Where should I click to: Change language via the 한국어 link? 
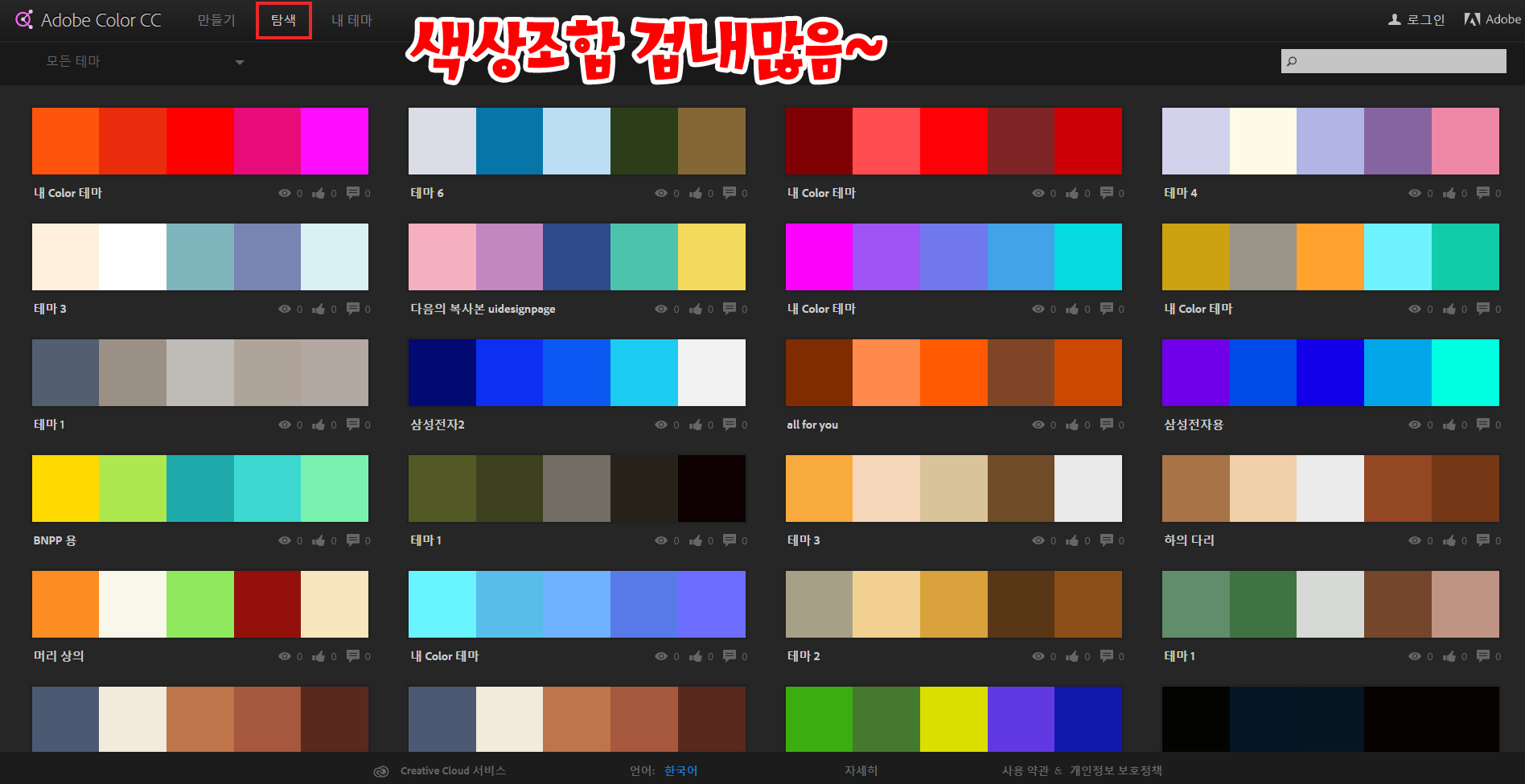pos(680,770)
